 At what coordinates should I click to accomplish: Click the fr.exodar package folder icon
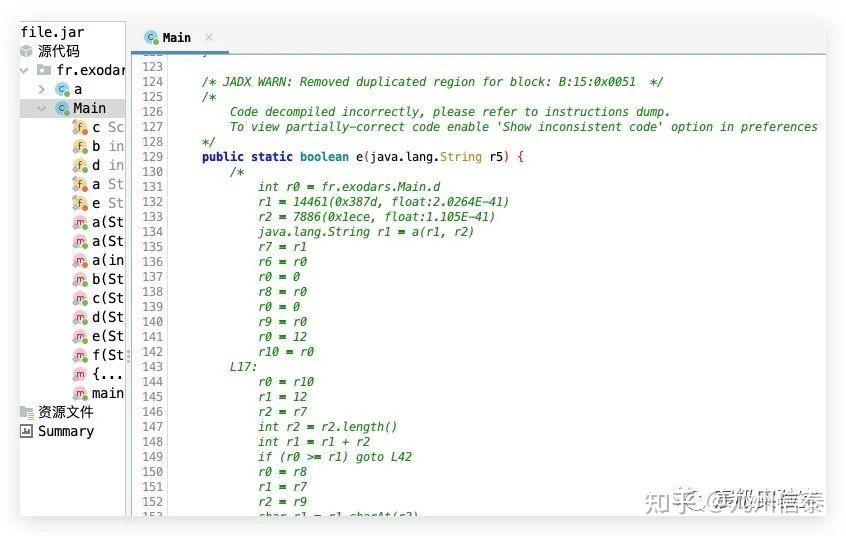(44, 70)
